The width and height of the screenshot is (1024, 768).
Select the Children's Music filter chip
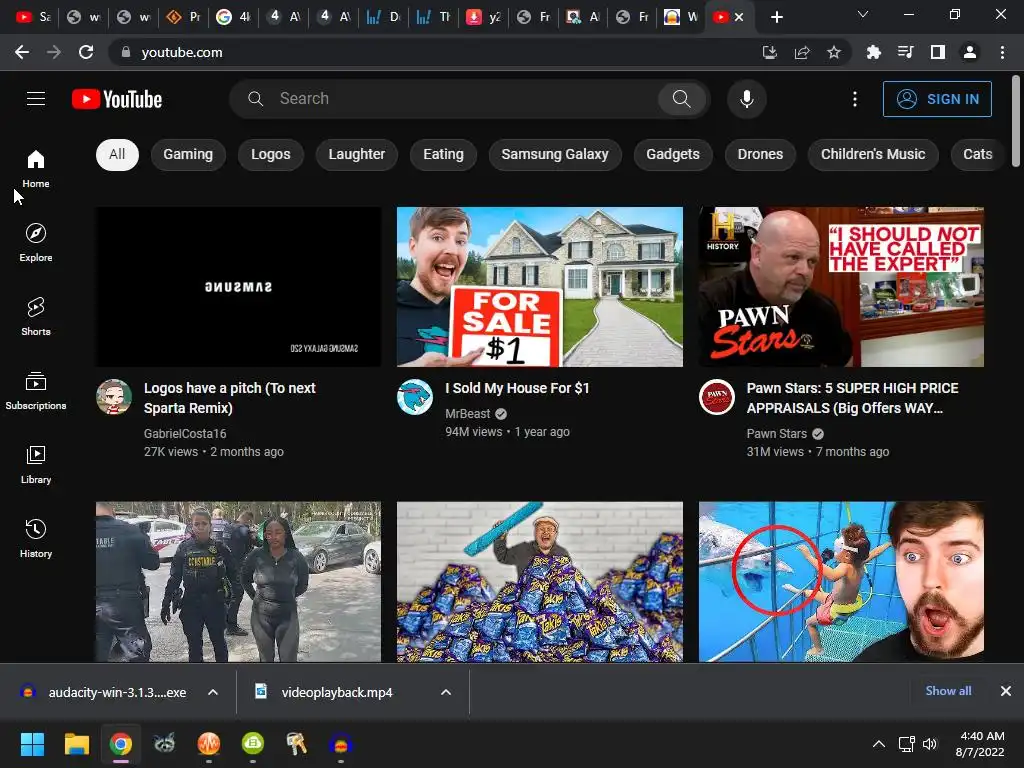pos(873,155)
